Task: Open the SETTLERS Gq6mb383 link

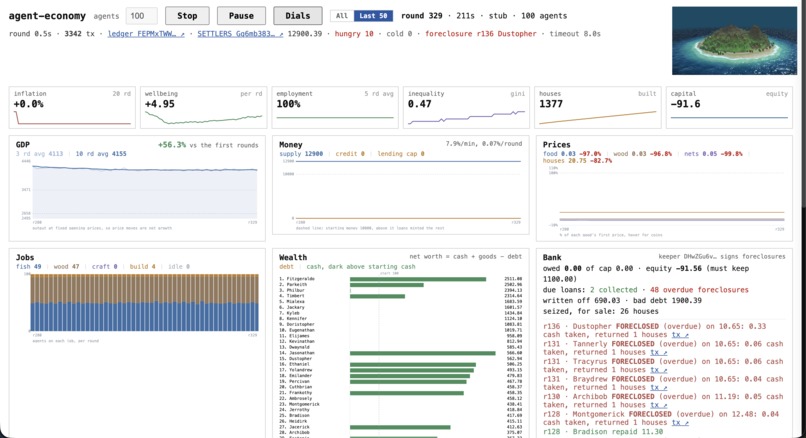Action: [x=240, y=34]
